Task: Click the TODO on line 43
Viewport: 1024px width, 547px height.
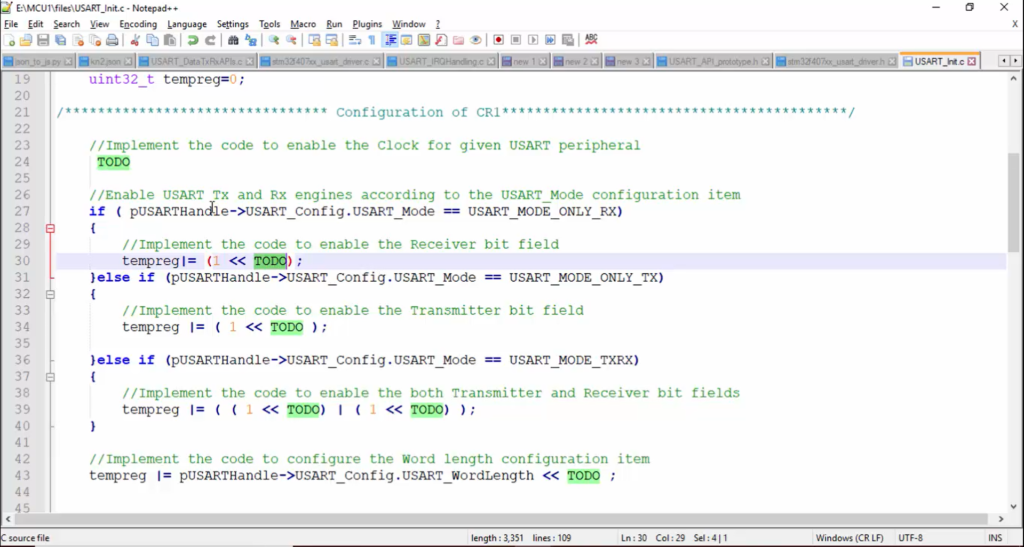Action: [x=583, y=476]
